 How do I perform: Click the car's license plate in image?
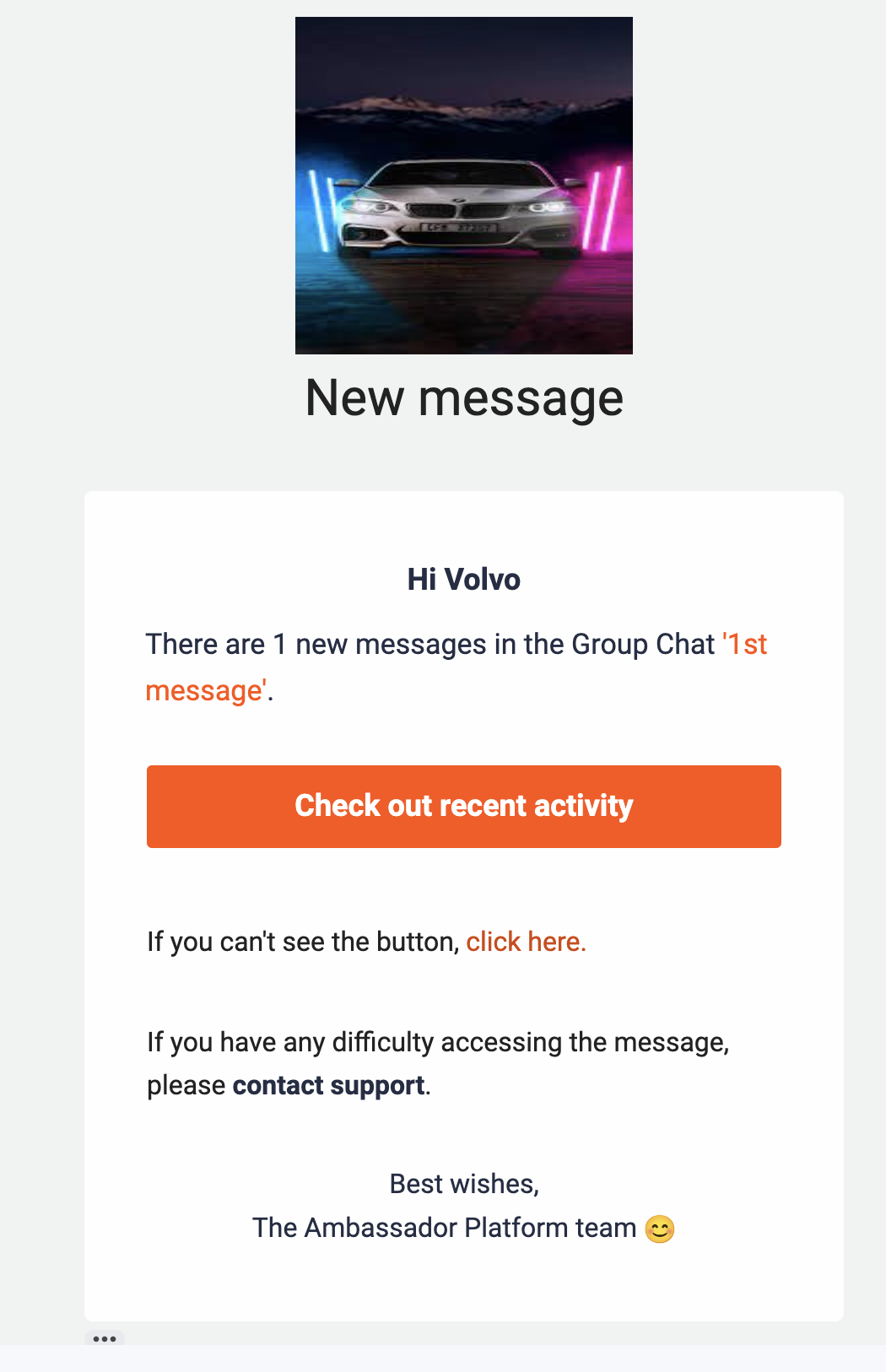460,228
